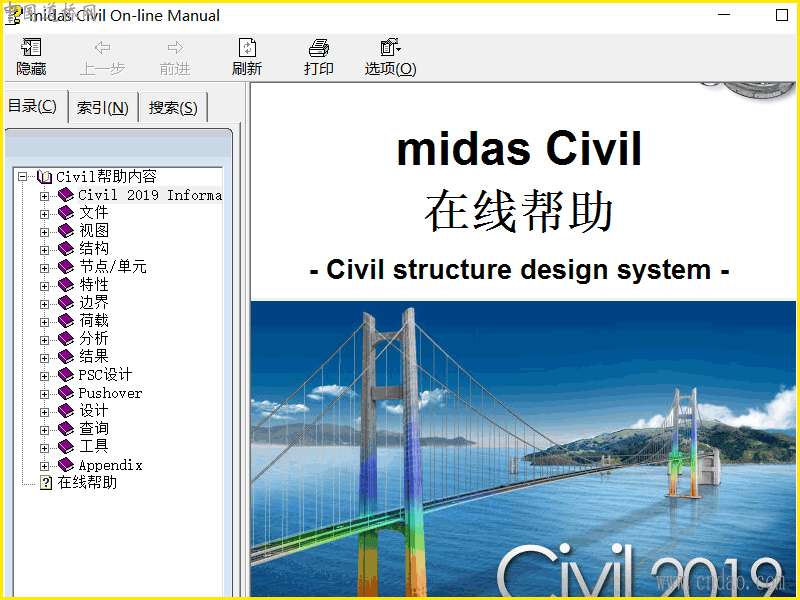Click the book icon next to Appendix

pos(66,465)
